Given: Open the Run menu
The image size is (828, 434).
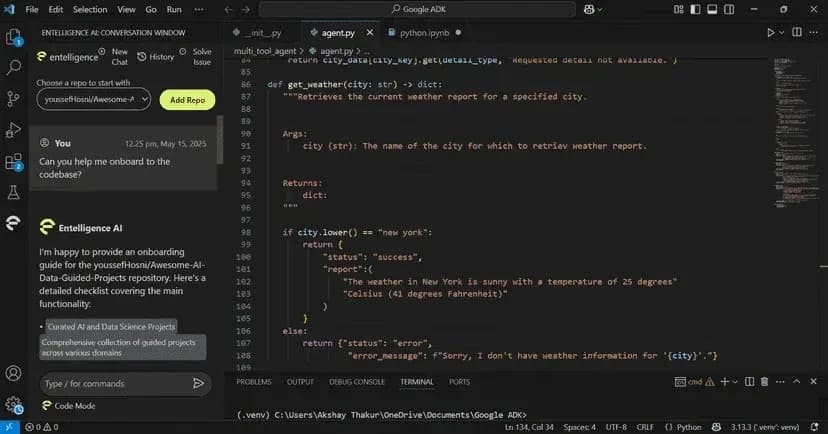Looking at the screenshot, I should tap(174, 10).
